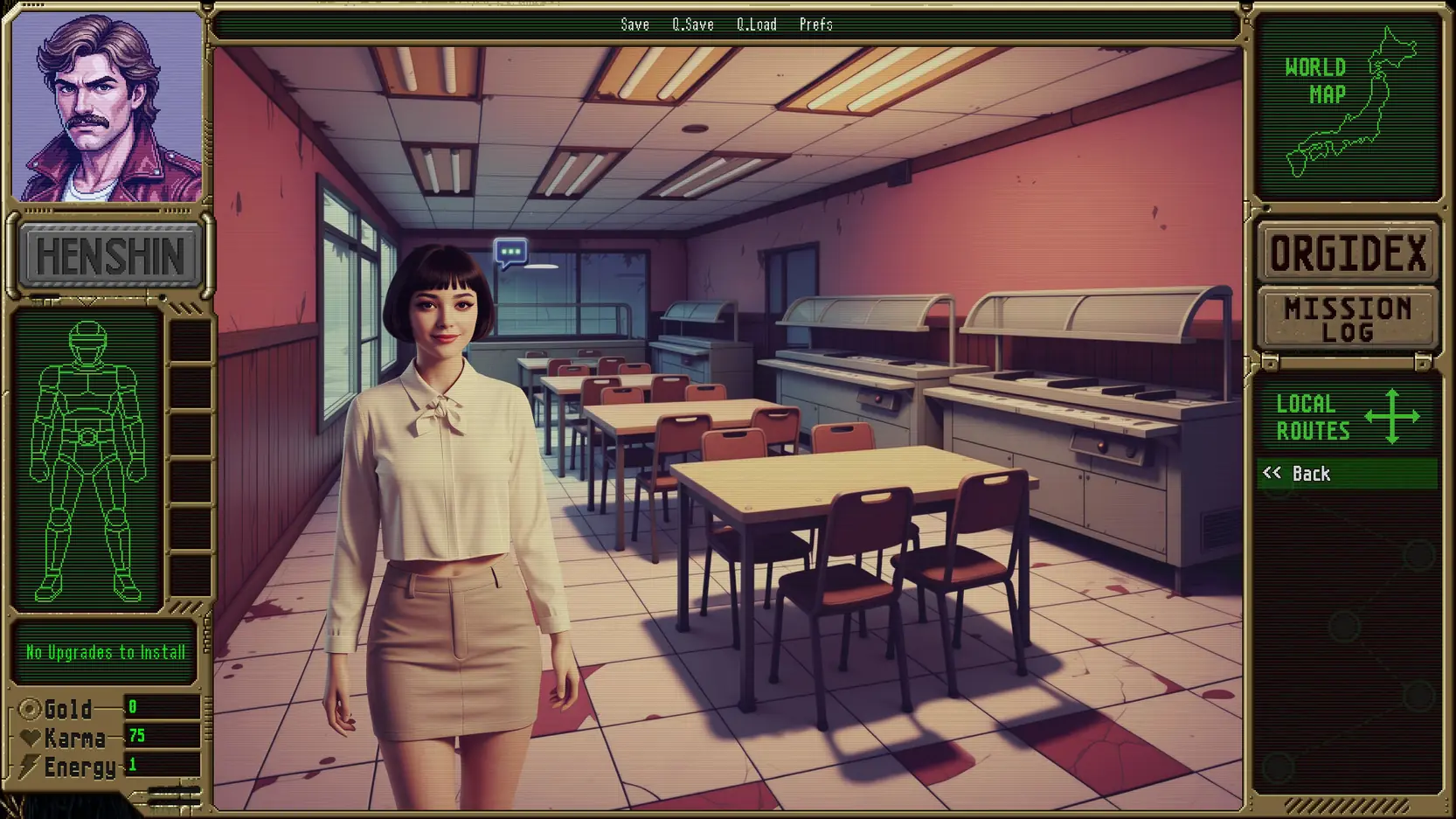Image resolution: width=1456 pixels, height=819 pixels.
Task: Choose Q.Load in the top bar
Action: pos(756,24)
